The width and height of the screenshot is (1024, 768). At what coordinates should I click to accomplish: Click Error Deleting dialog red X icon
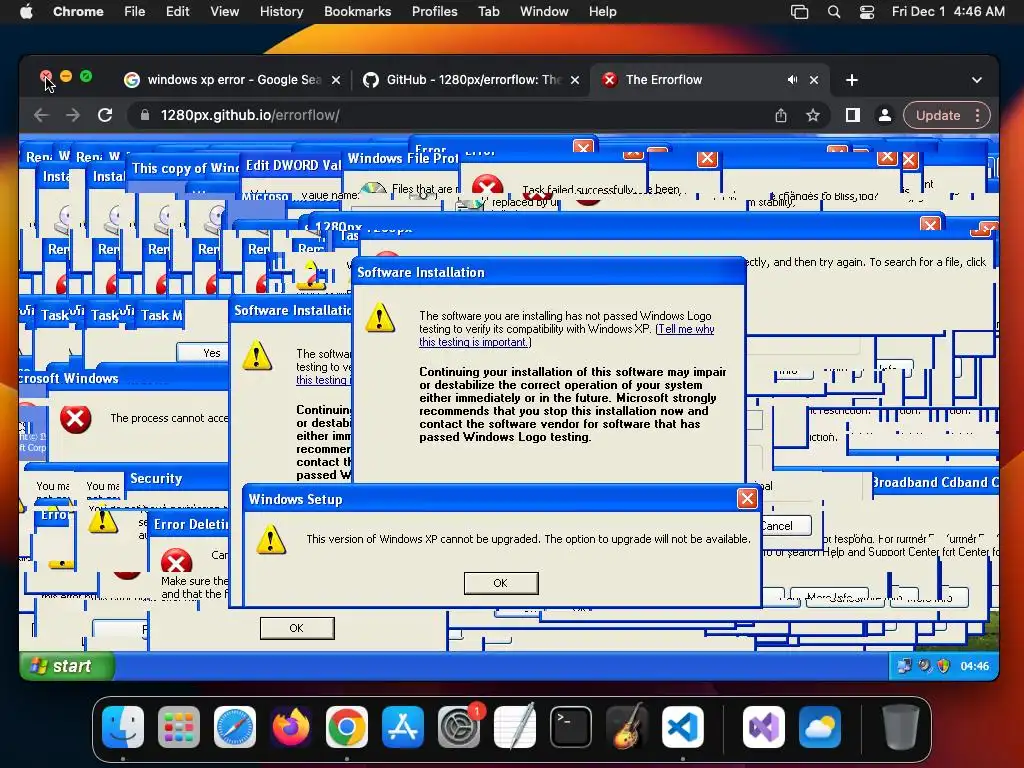pos(176,562)
